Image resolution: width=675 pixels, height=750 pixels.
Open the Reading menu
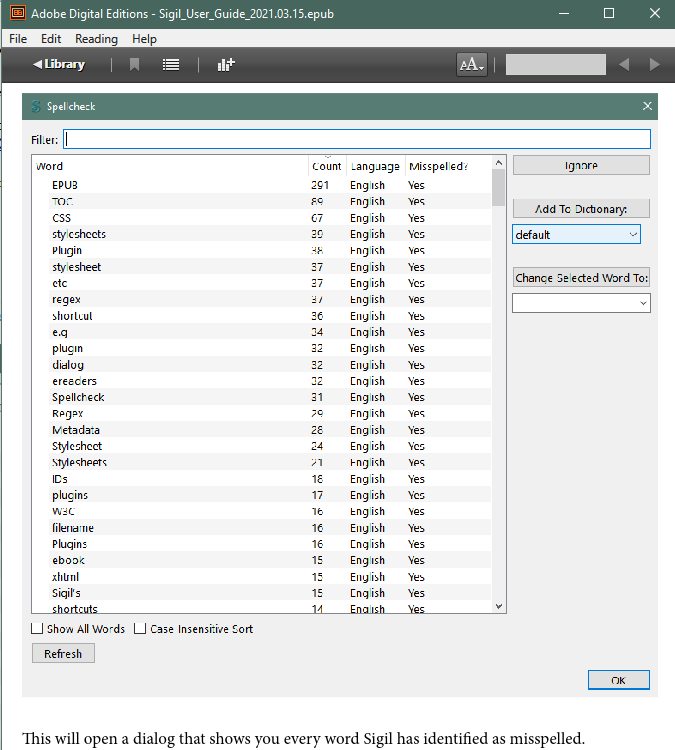pos(96,39)
